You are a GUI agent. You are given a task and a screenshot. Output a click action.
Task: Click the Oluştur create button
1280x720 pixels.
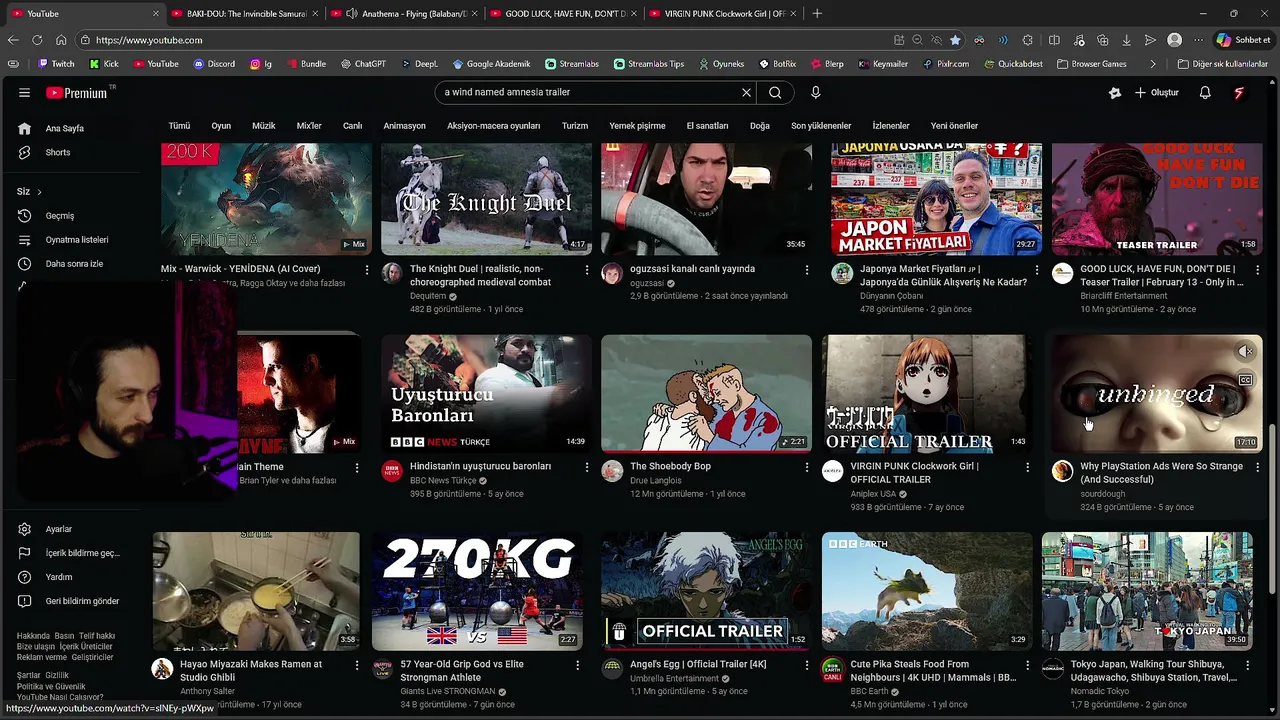pos(1156,92)
